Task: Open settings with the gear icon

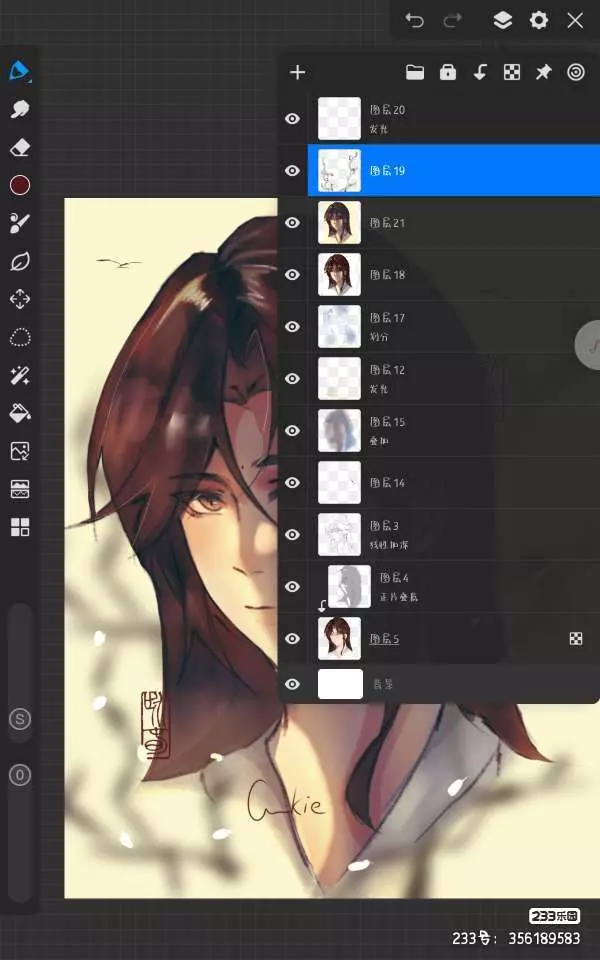Action: 539,20
